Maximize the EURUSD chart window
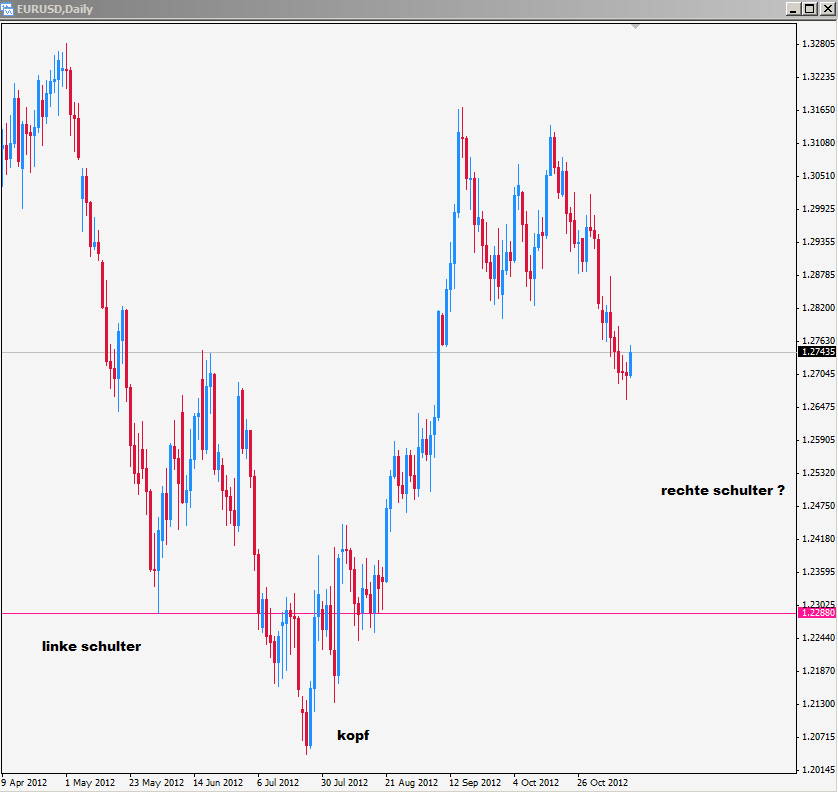Image resolution: width=838 pixels, height=793 pixels. 809,9
